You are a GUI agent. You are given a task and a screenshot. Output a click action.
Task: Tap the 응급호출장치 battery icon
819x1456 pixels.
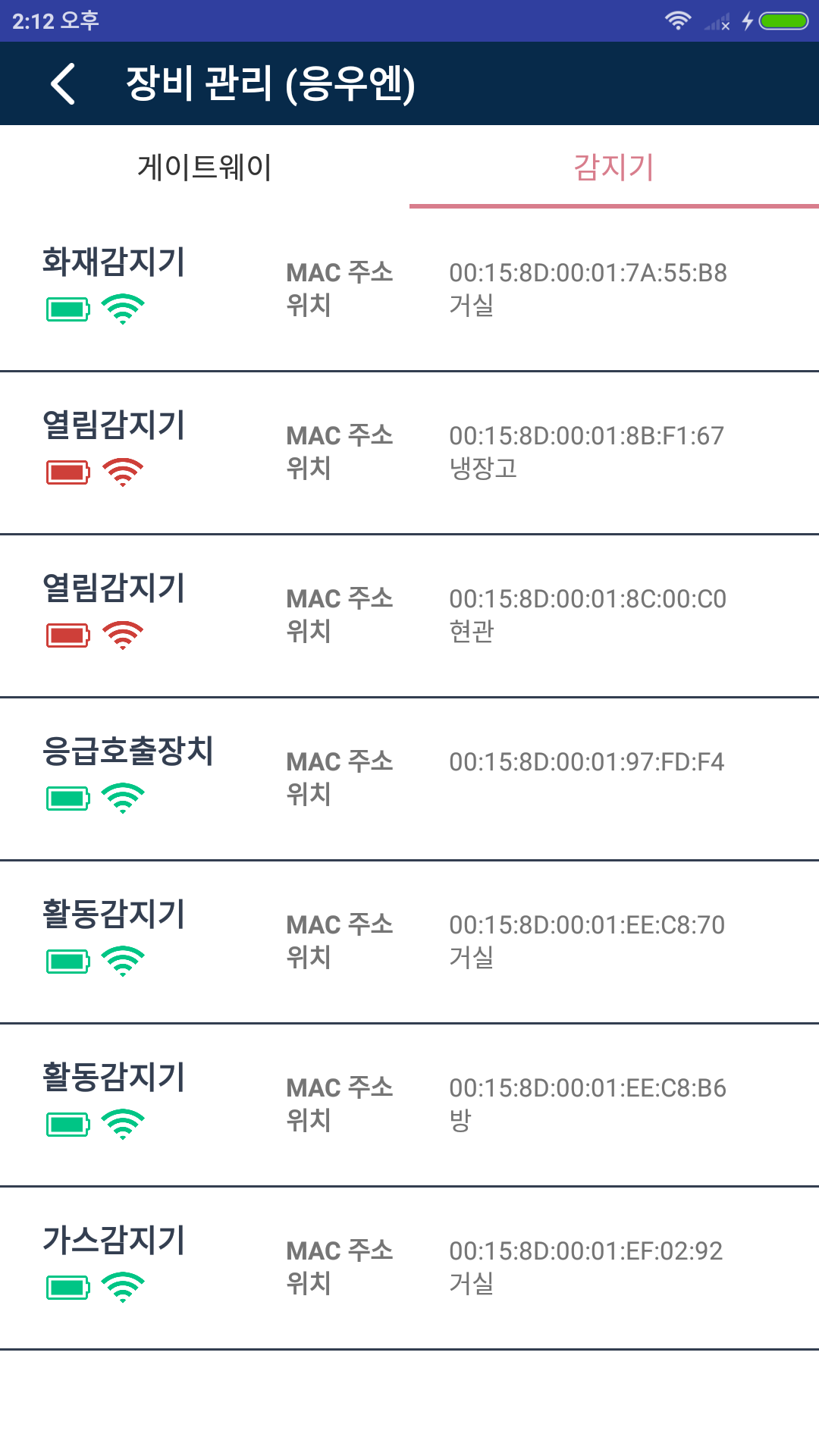click(68, 799)
